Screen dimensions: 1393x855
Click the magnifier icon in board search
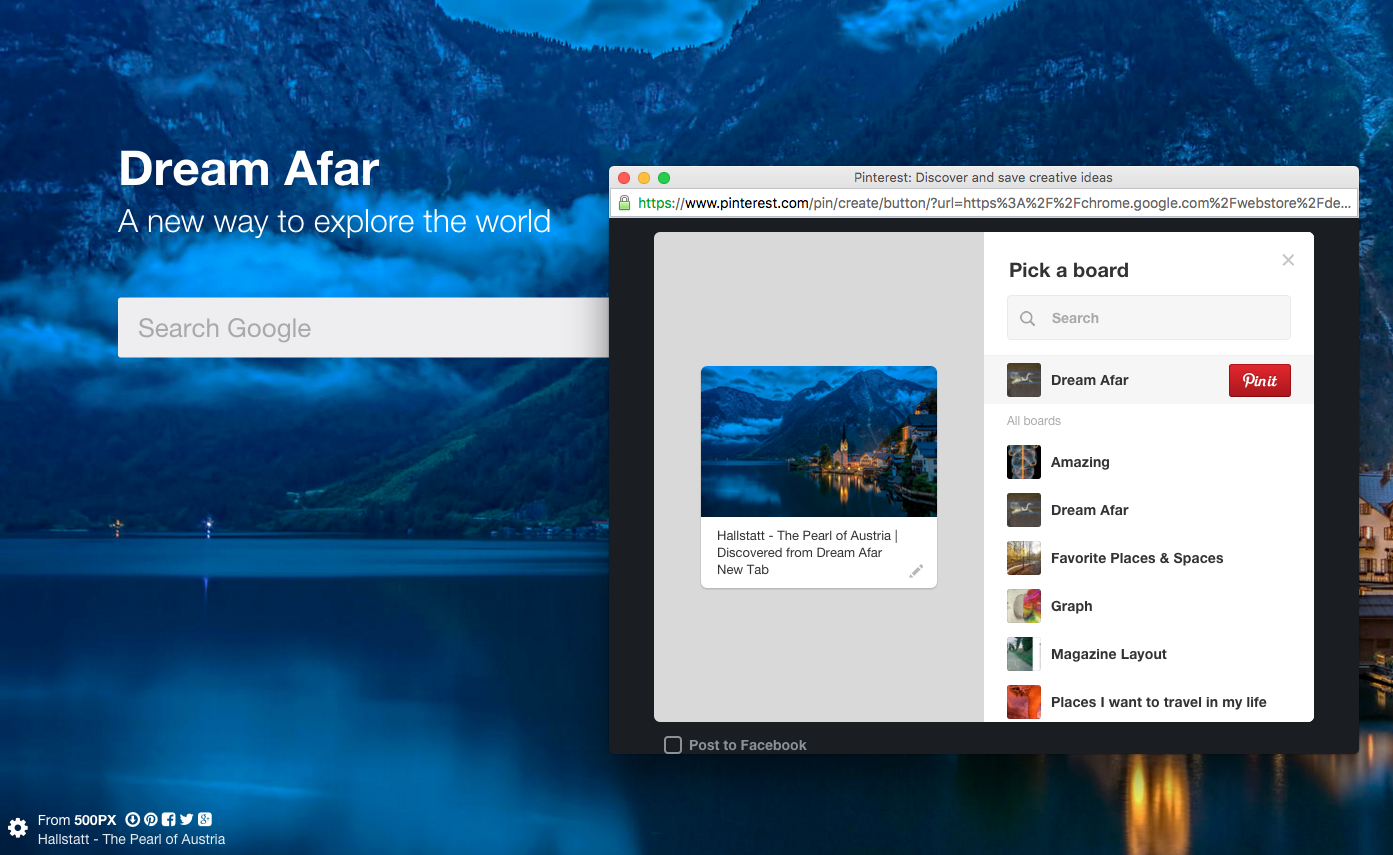(1027, 317)
